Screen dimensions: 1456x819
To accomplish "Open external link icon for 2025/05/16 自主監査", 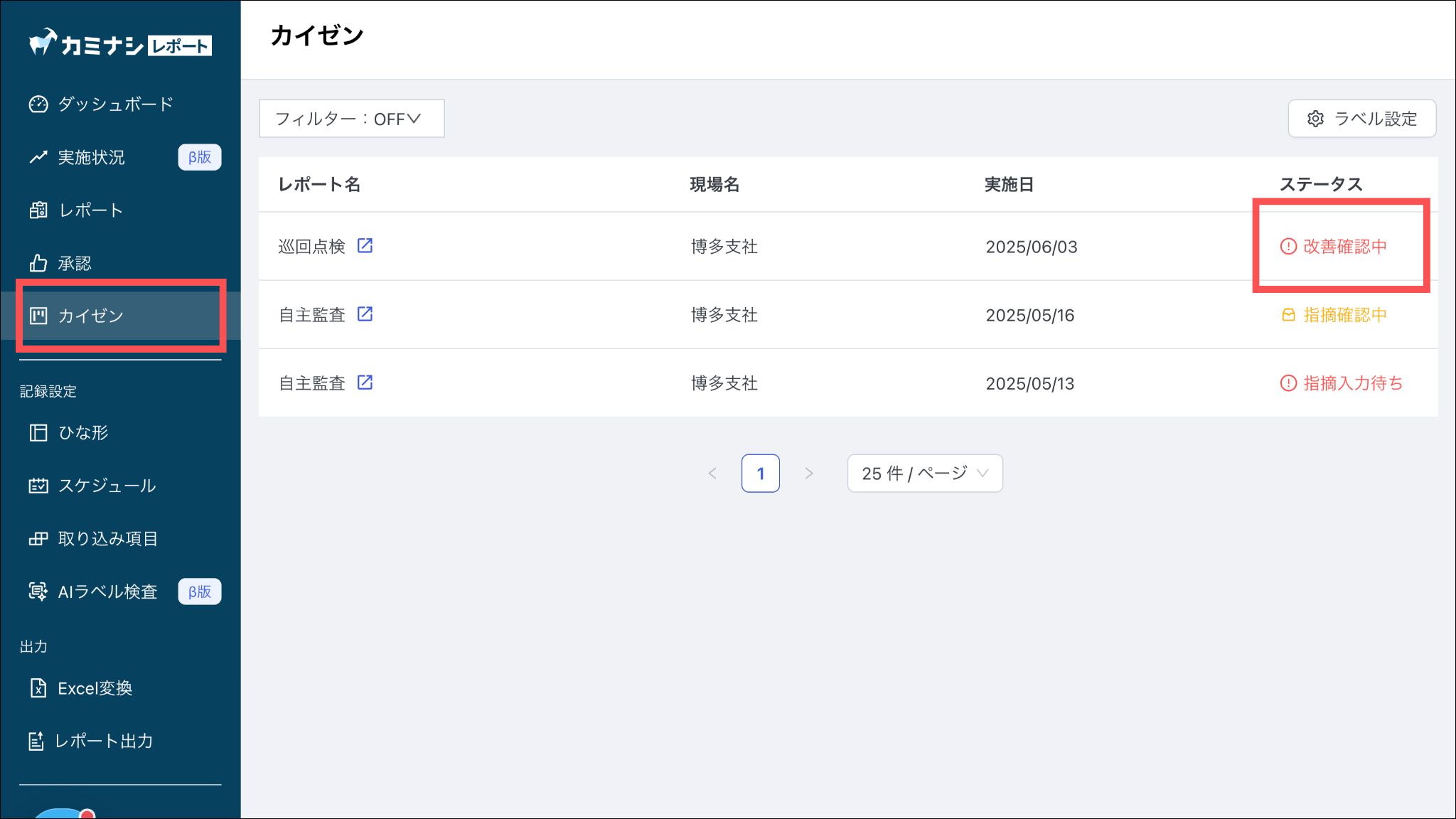I will 365,314.
